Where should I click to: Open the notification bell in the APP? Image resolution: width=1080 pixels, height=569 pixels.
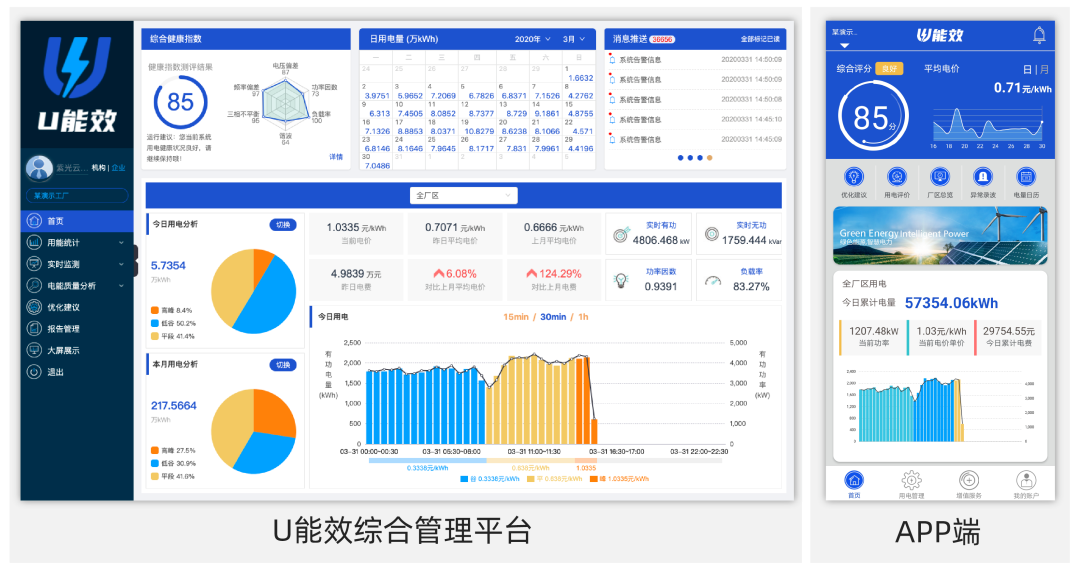pos(1039,35)
